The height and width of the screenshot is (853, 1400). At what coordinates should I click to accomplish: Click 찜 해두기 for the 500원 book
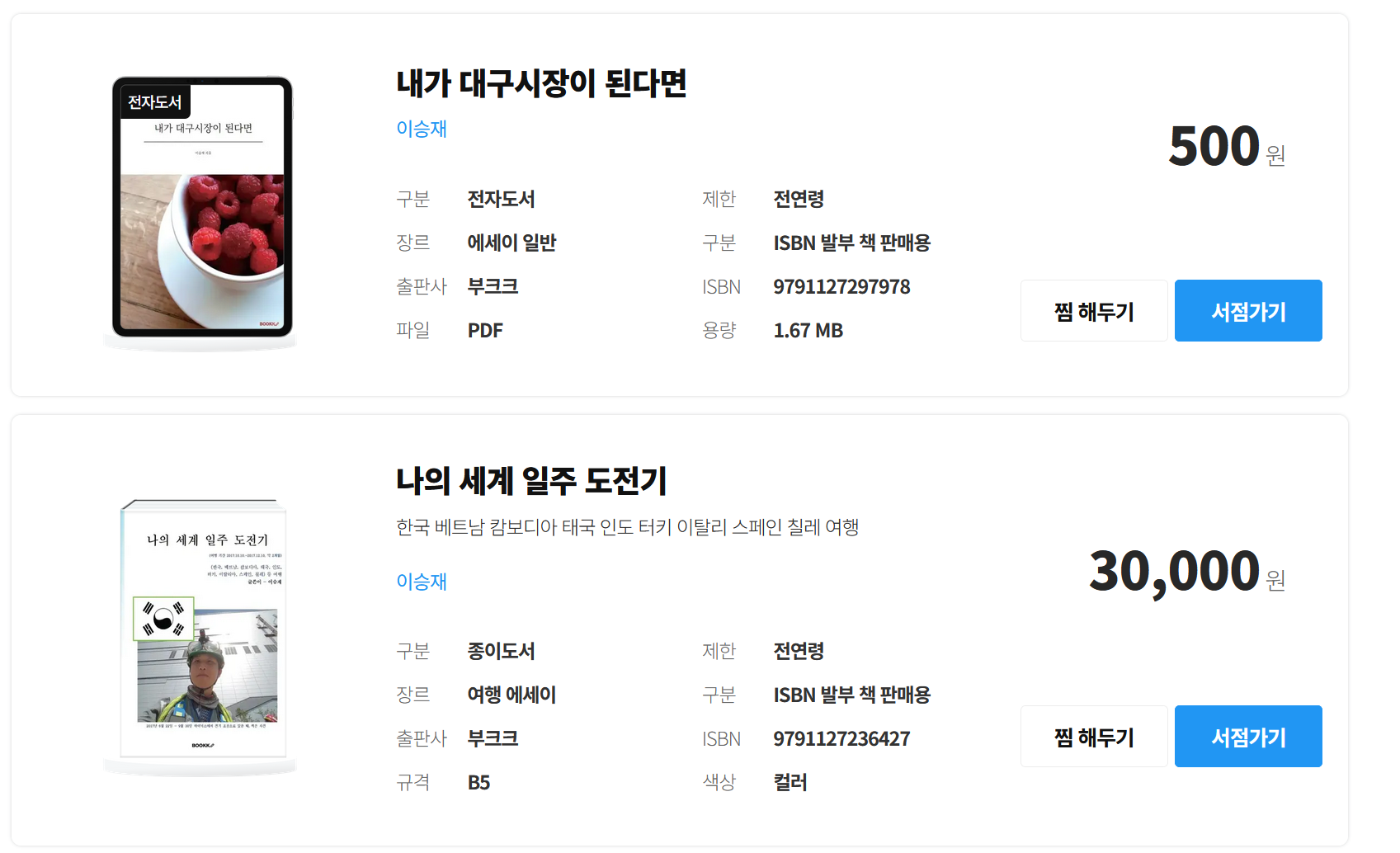coord(1094,311)
